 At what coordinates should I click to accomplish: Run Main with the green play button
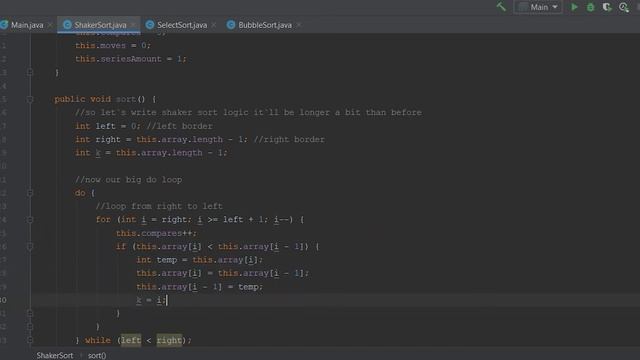pos(574,7)
